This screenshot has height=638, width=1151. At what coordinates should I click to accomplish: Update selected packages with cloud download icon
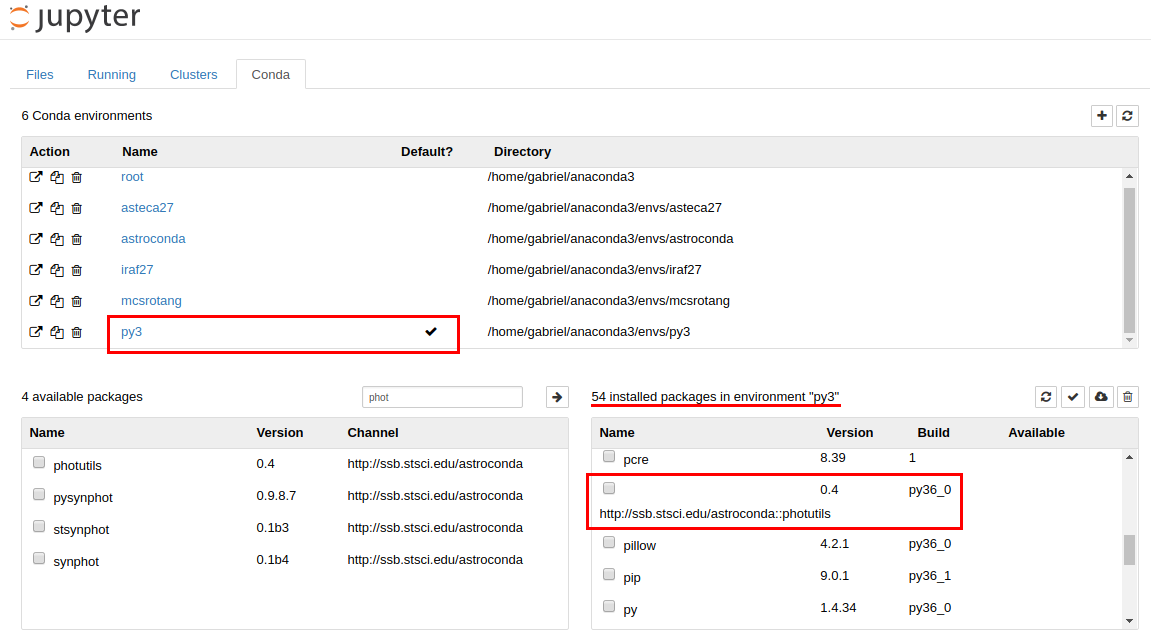tap(1101, 397)
